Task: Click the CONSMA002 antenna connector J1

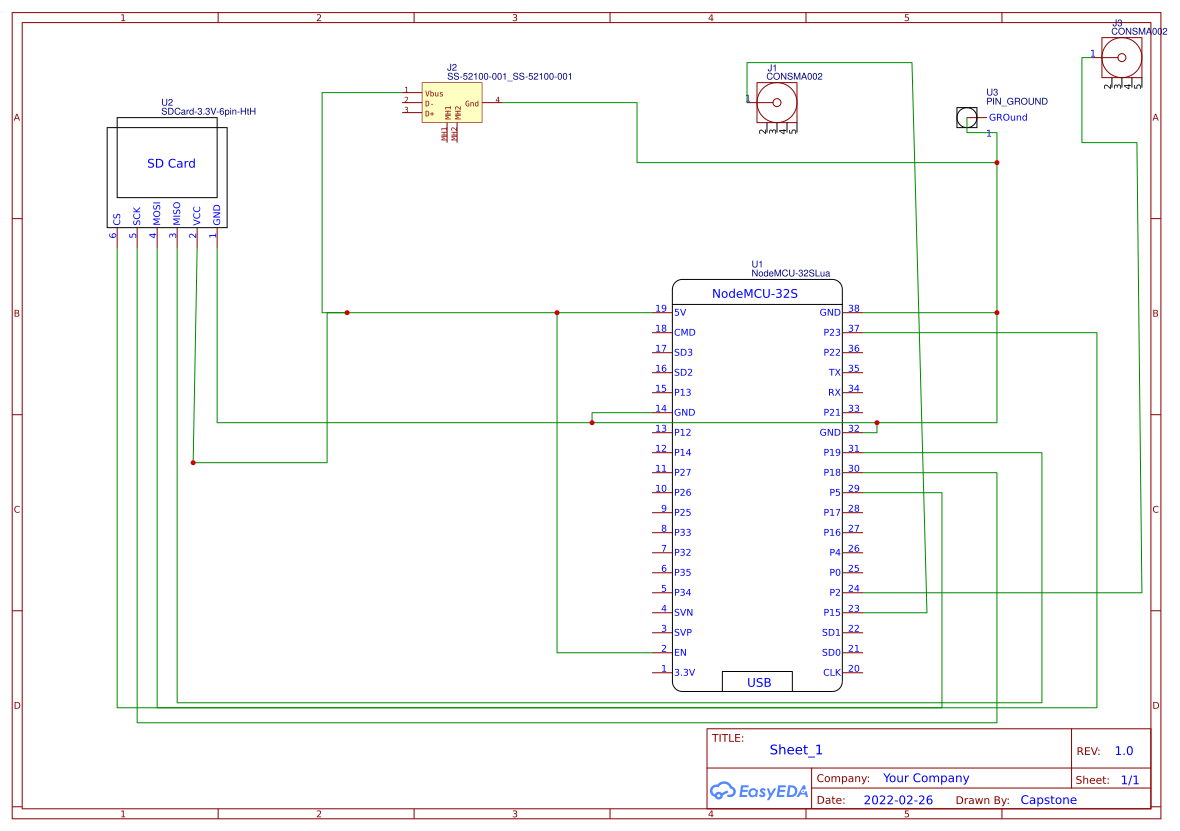Action: tap(776, 102)
